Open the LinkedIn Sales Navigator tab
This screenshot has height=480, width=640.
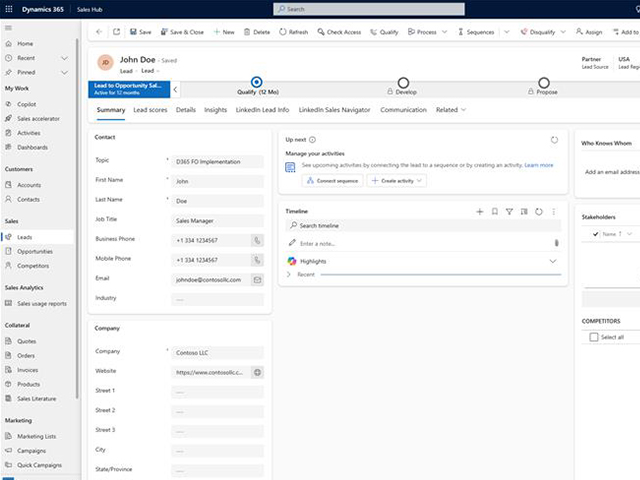pos(335,110)
